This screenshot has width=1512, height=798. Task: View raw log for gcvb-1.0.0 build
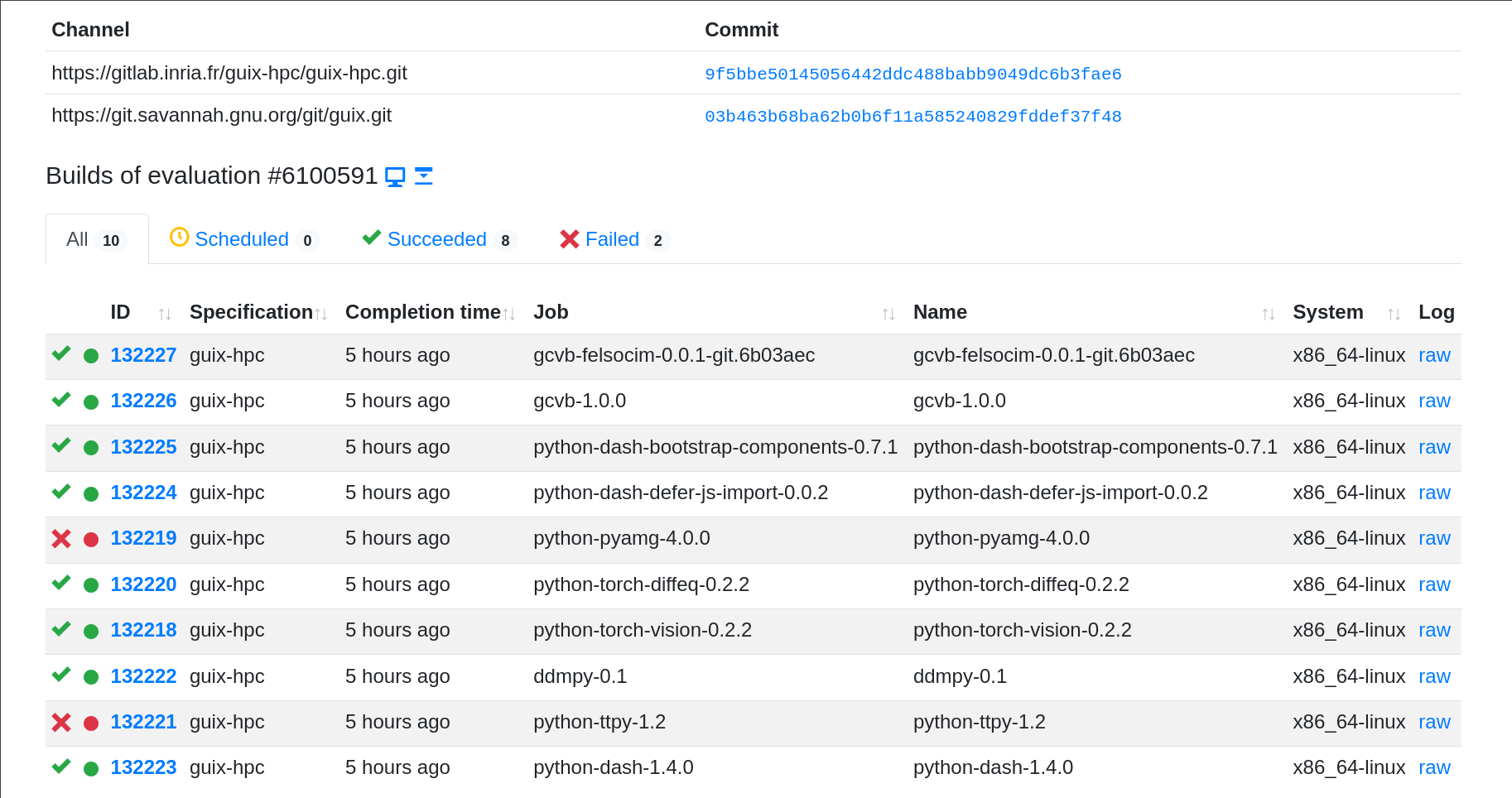tap(1434, 401)
